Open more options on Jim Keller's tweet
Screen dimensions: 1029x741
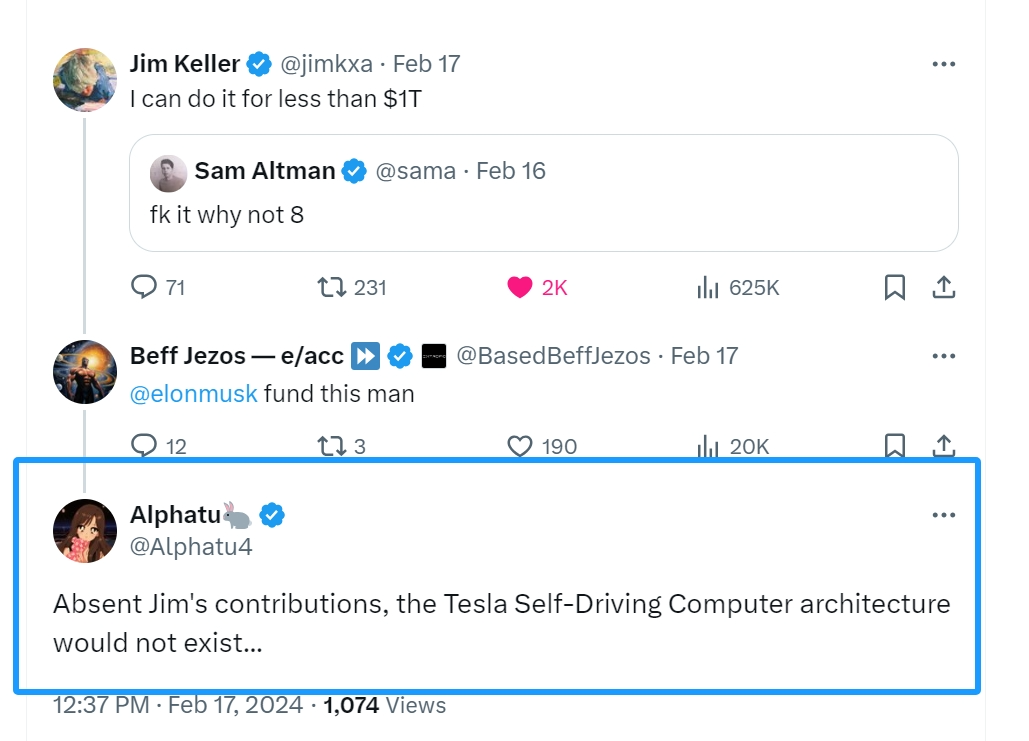[943, 64]
